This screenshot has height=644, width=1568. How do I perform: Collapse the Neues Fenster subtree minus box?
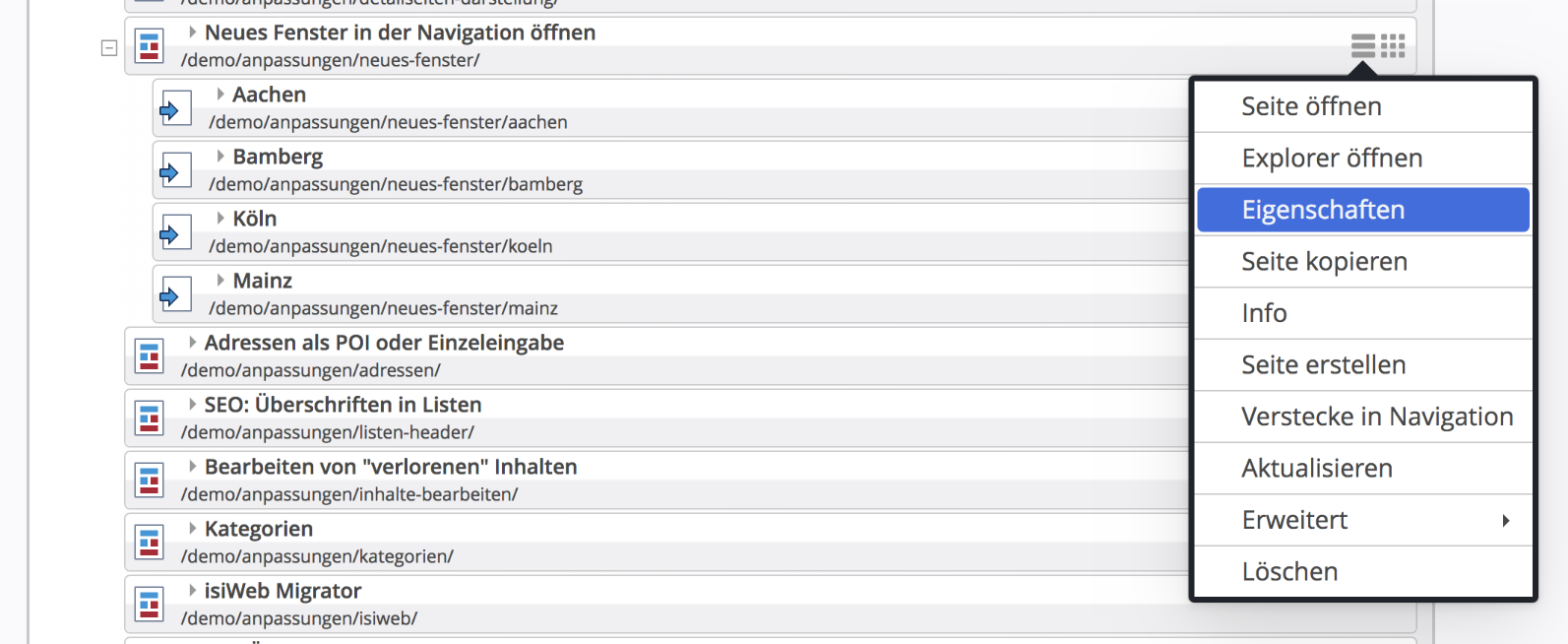pos(109,47)
